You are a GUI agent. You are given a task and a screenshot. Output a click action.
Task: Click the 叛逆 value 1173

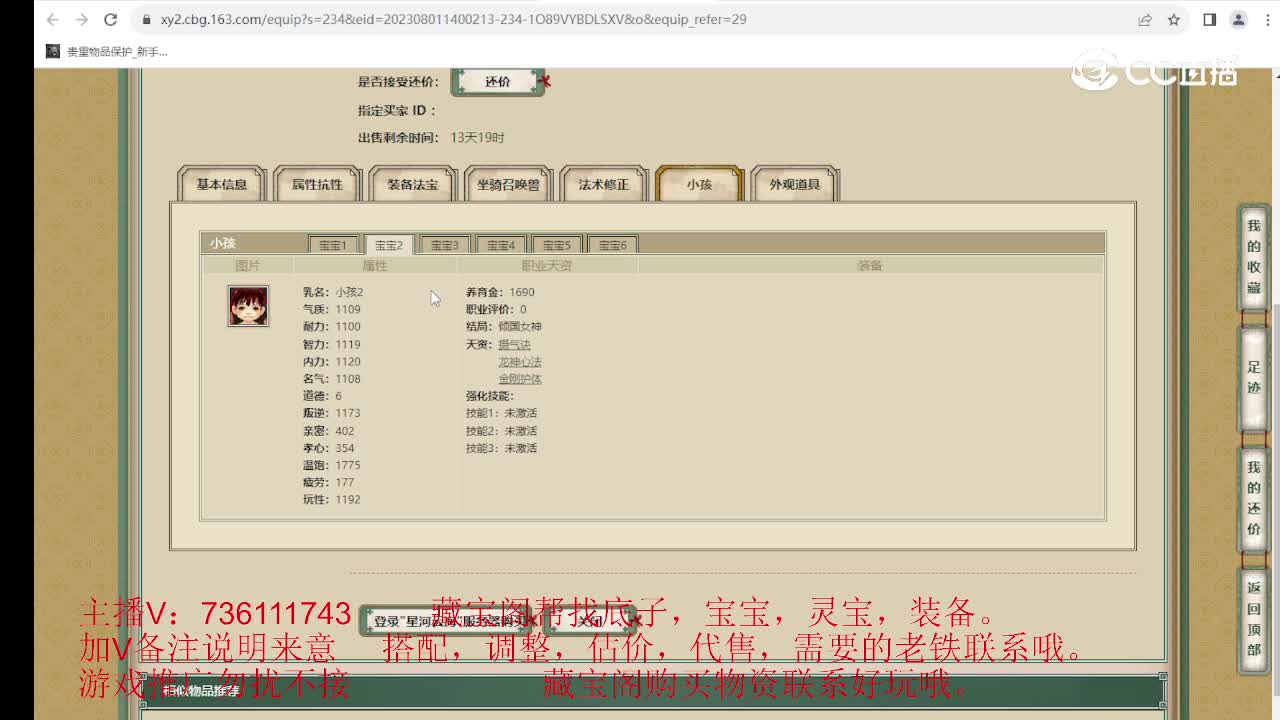click(348, 413)
